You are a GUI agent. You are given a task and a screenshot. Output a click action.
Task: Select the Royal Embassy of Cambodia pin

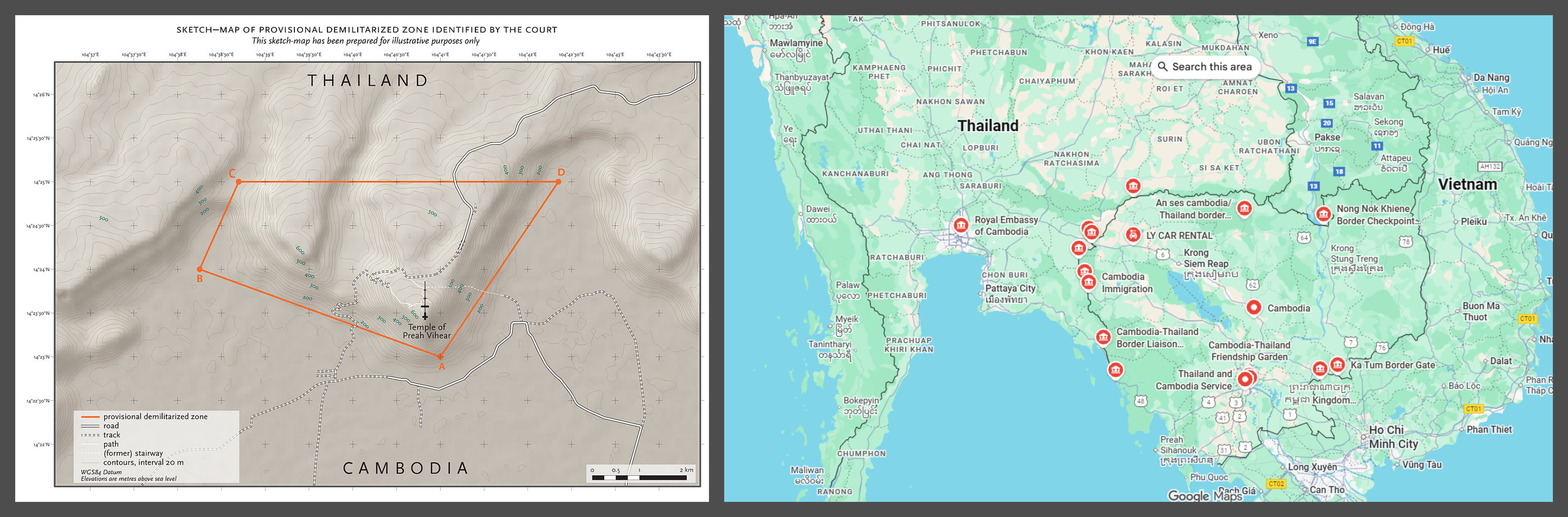[960, 225]
